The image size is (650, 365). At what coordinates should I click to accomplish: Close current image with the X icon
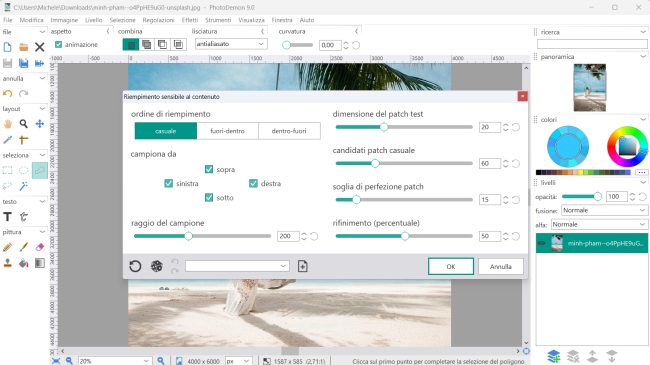pos(39,47)
